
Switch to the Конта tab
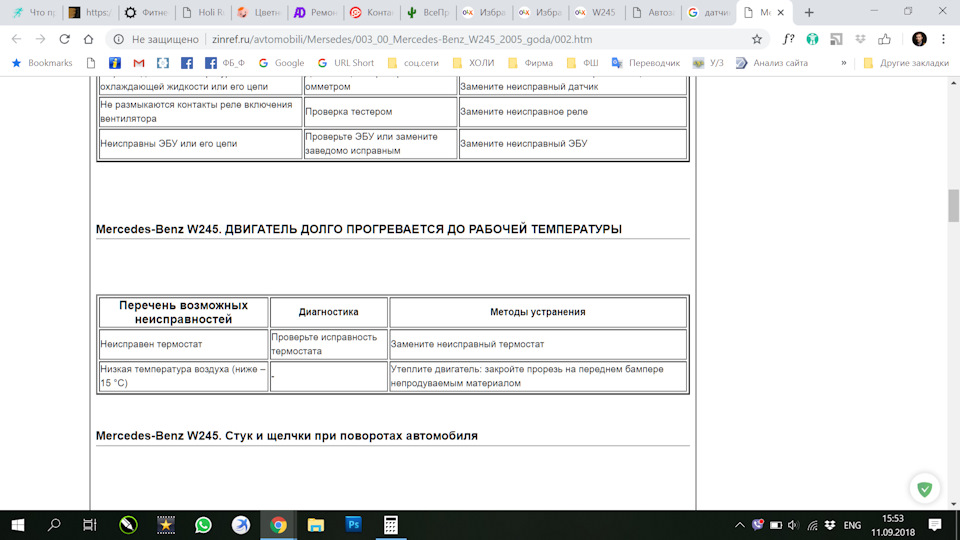[371, 12]
